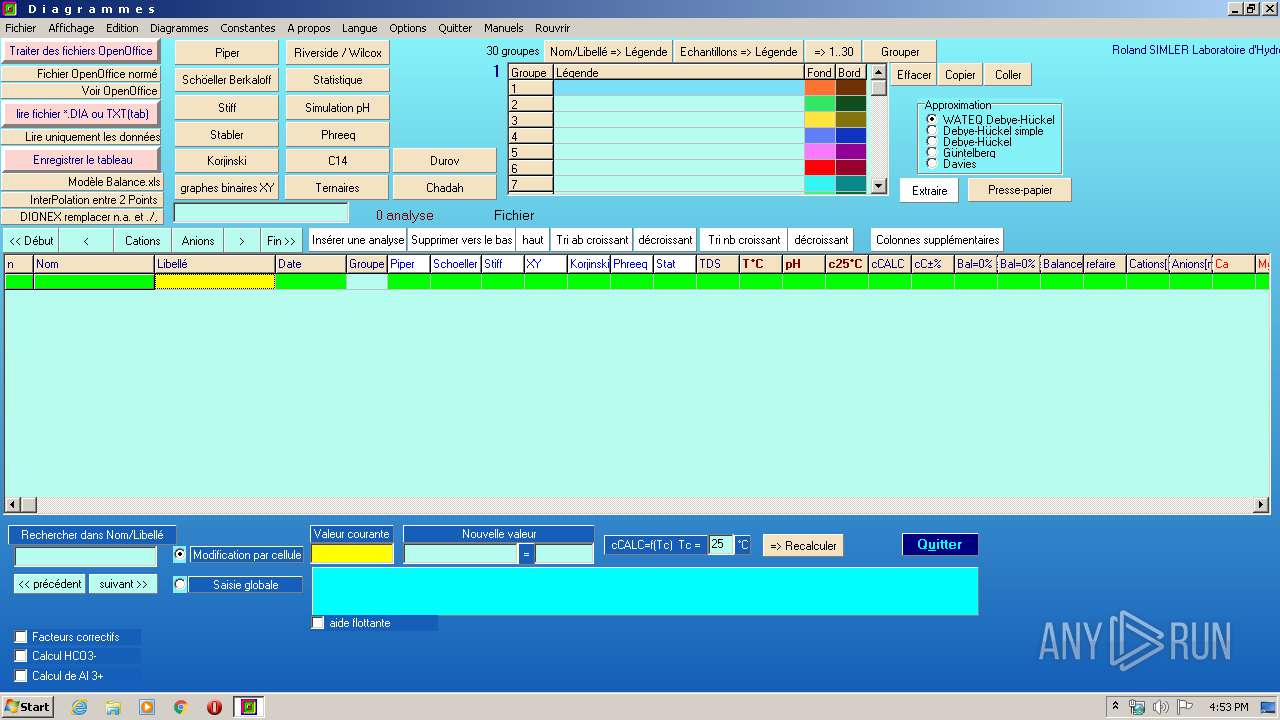Click the red Opera-style taskbar icon
The width and height of the screenshot is (1280, 720).
pyautogui.click(x=214, y=707)
